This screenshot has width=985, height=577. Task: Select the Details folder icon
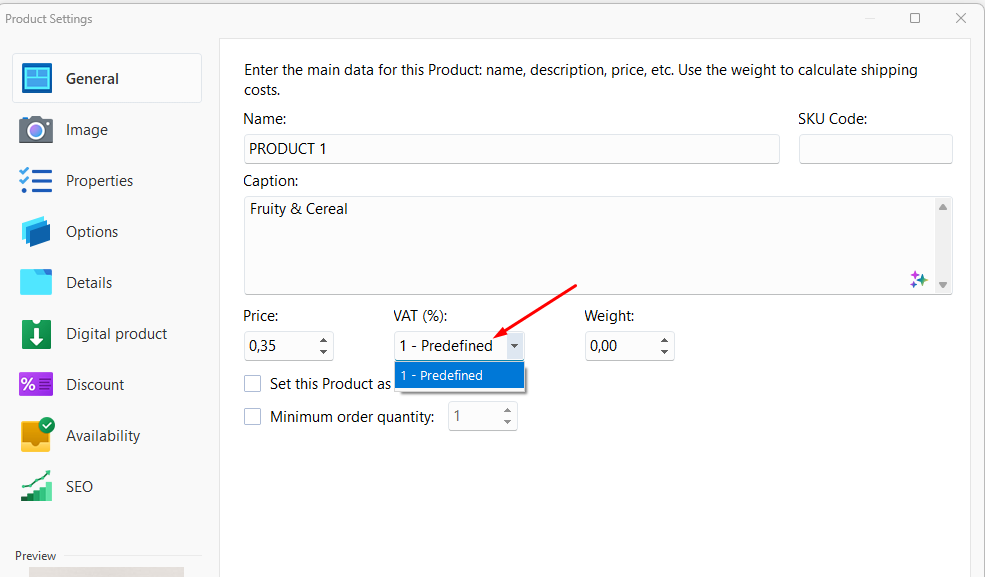click(x=36, y=283)
